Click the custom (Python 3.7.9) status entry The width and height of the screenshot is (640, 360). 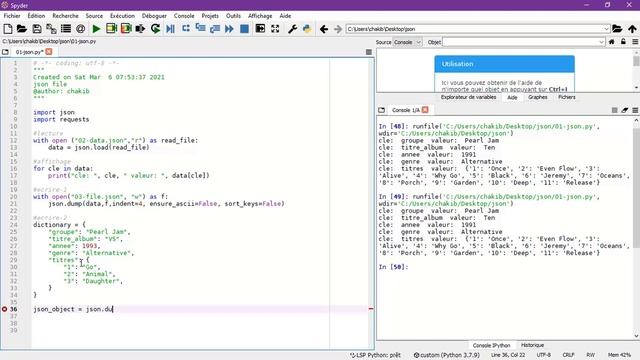coord(447,355)
